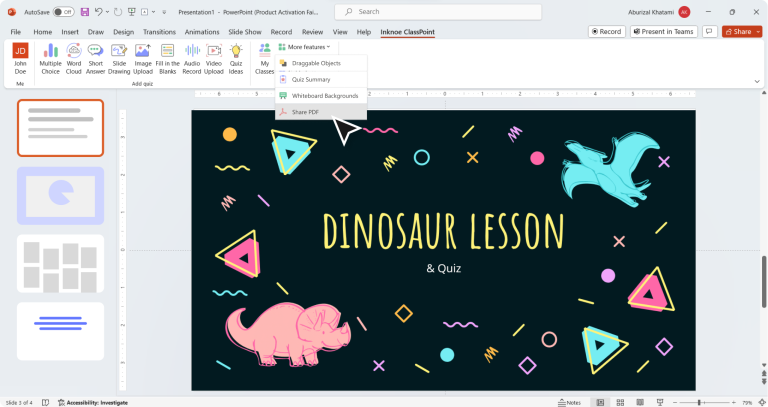Collapse the ribbon using the chevron

pos(757,83)
